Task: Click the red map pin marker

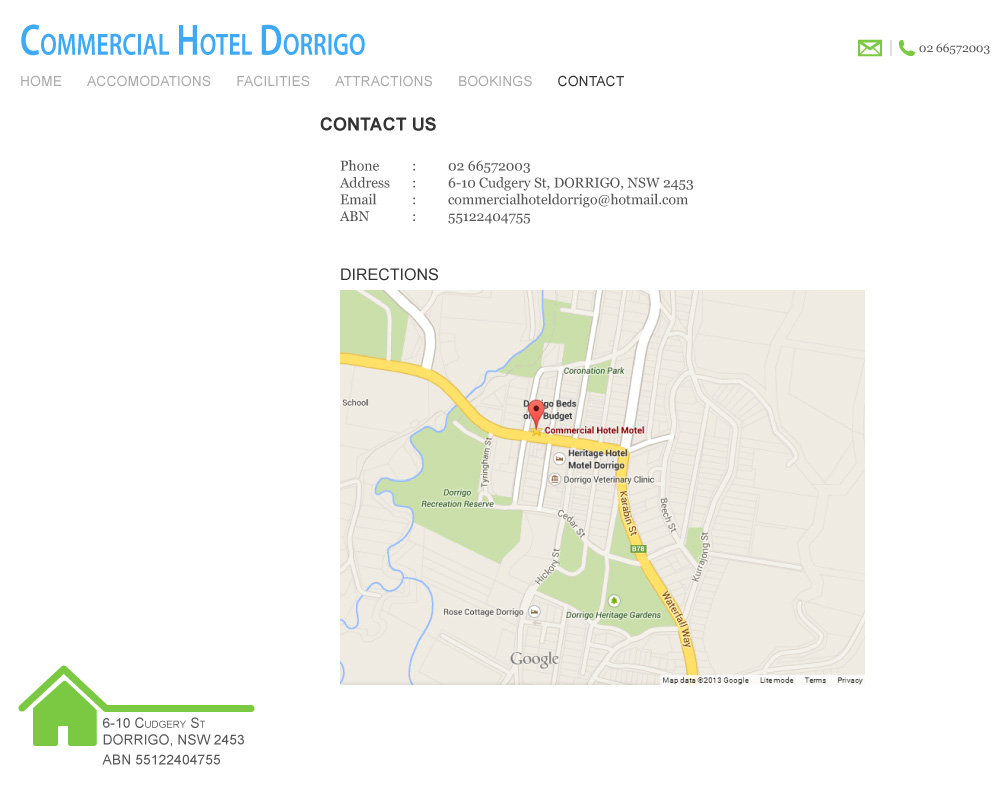Action: [536, 414]
